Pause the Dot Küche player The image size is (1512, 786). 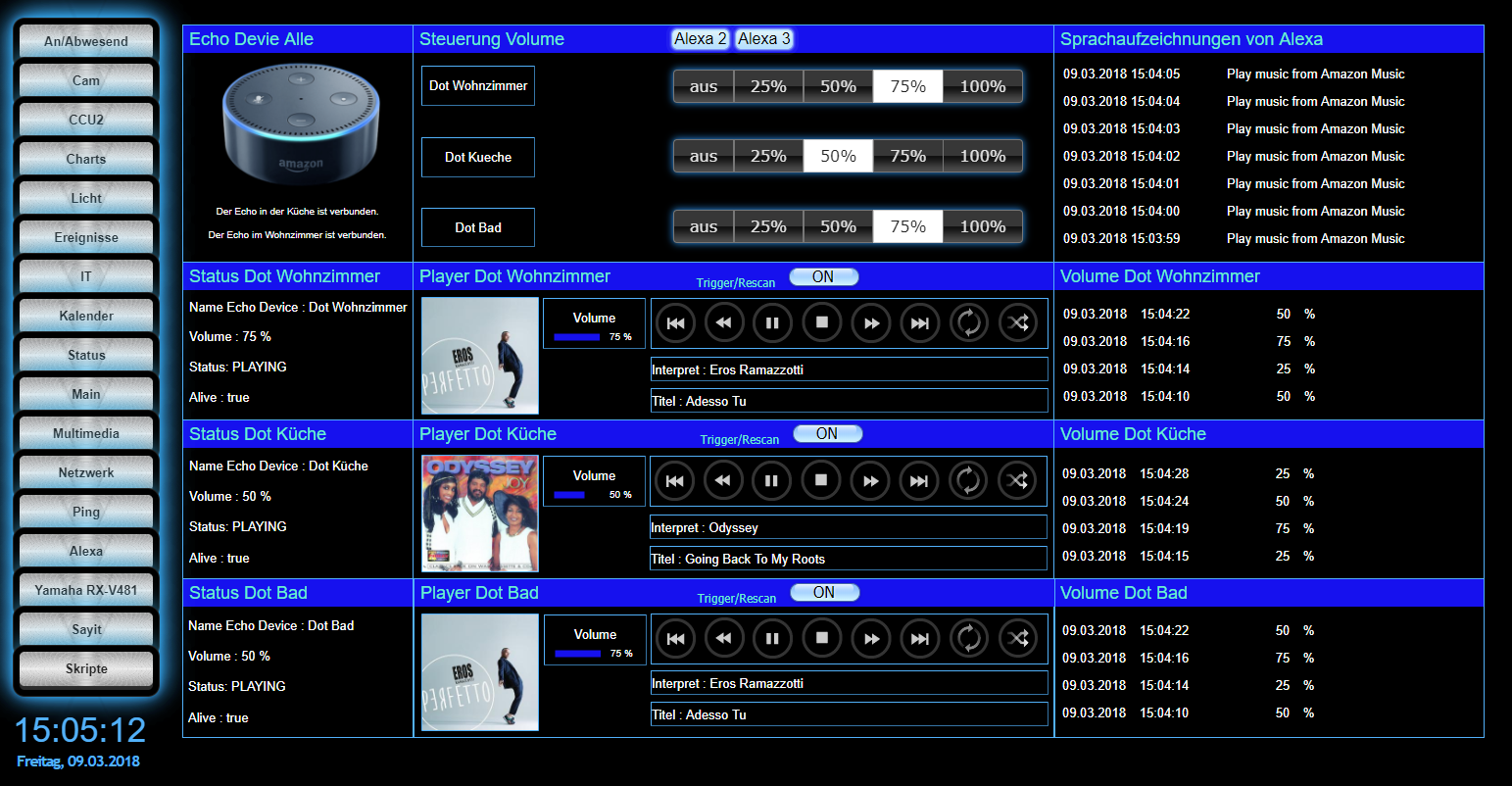tap(772, 480)
